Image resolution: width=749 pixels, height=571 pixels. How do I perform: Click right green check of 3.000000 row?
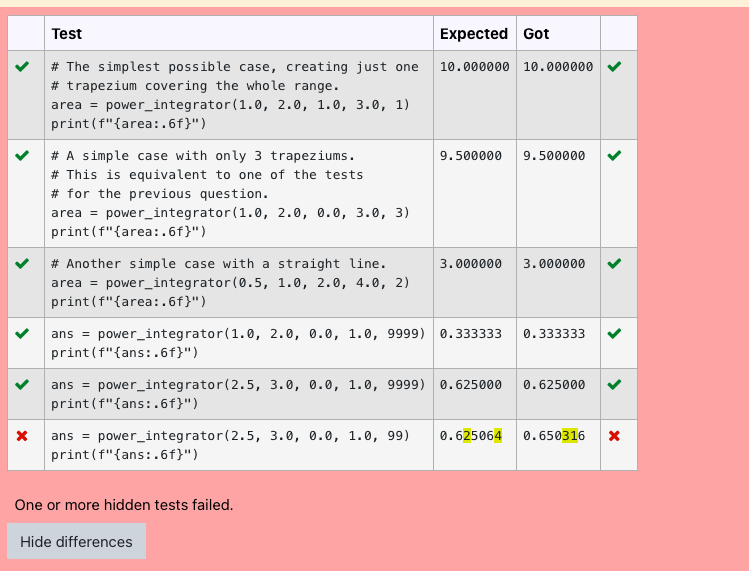[614, 263]
